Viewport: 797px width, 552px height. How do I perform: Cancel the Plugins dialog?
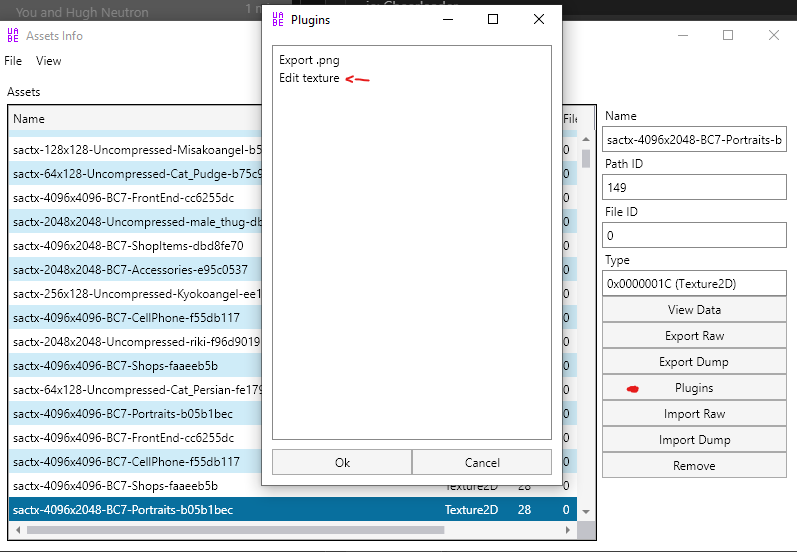click(482, 462)
